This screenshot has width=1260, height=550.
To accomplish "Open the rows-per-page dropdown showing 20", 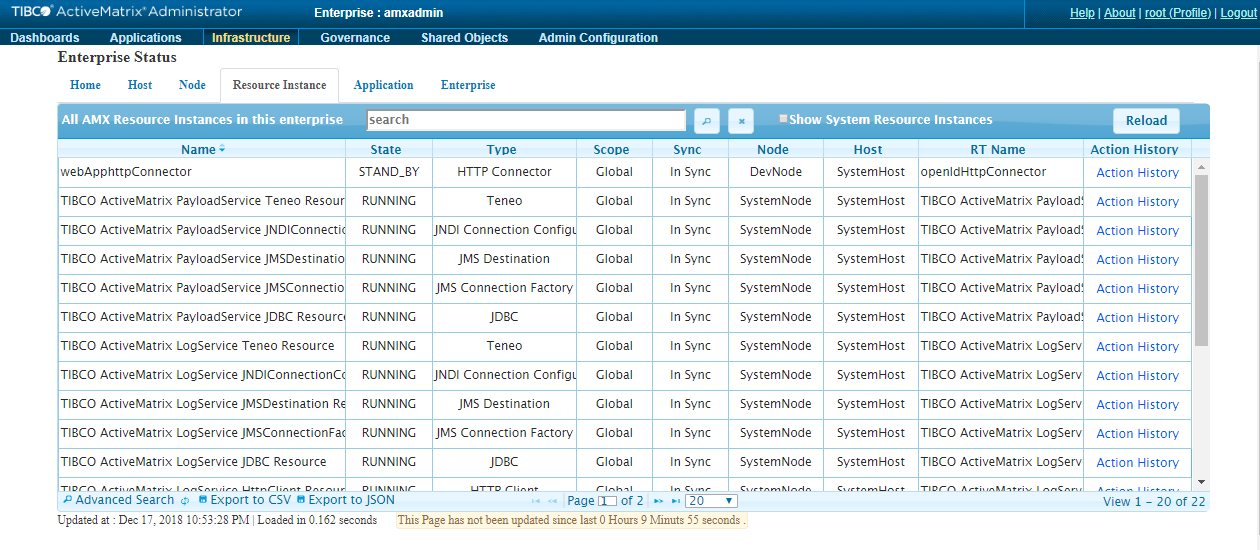I will (711, 501).
